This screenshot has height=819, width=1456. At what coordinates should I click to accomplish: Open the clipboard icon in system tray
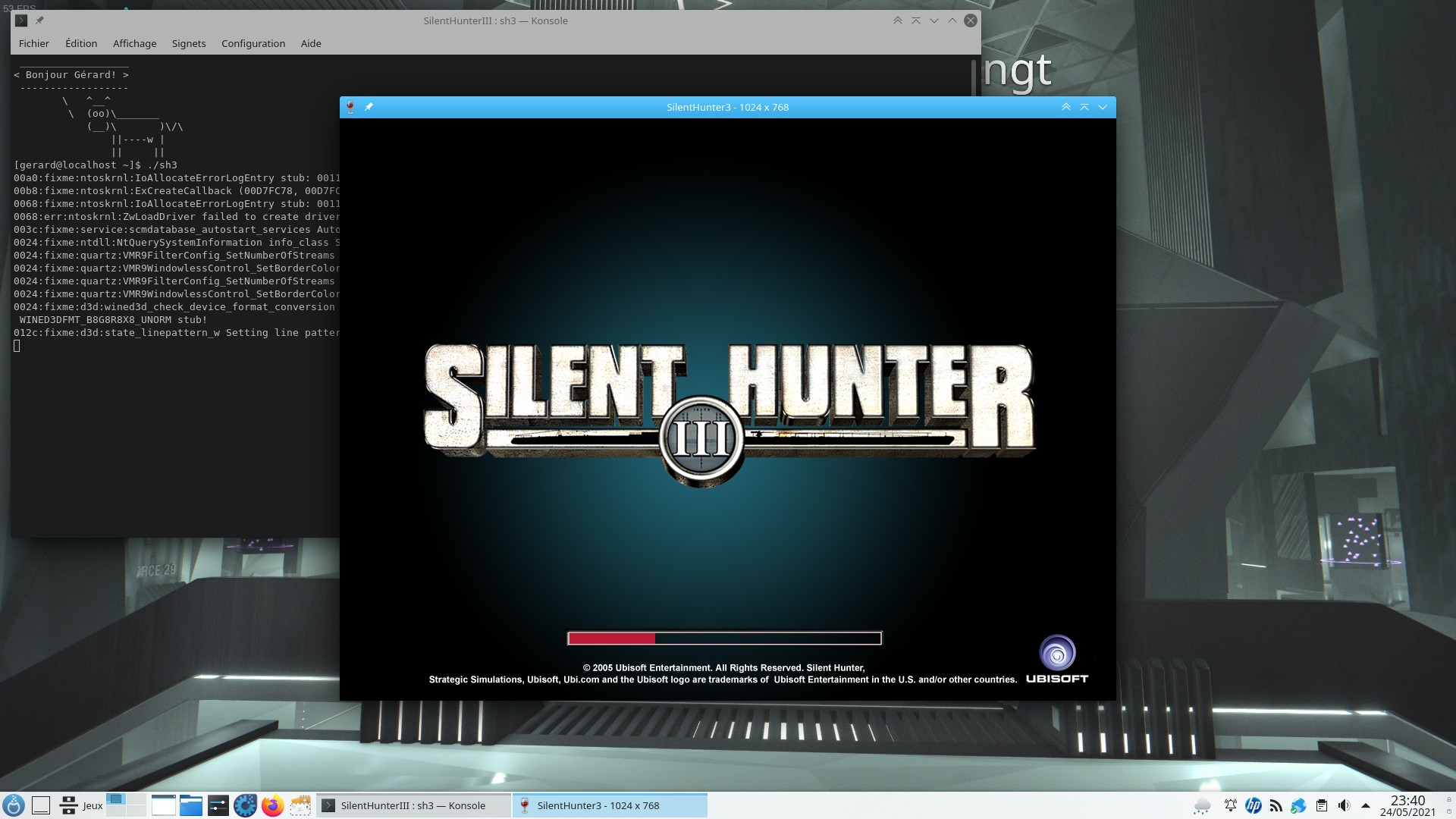(x=1322, y=805)
